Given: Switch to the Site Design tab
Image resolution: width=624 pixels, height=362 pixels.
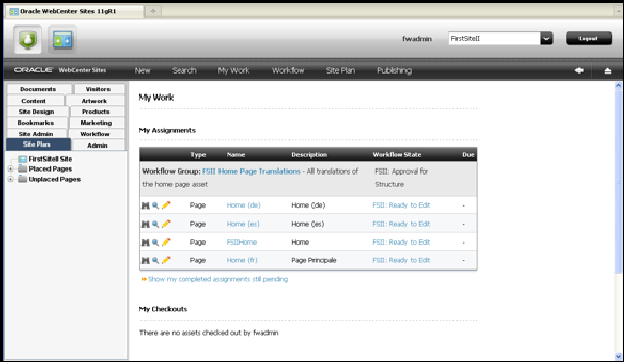Looking at the screenshot, I should click(x=36, y=112).
